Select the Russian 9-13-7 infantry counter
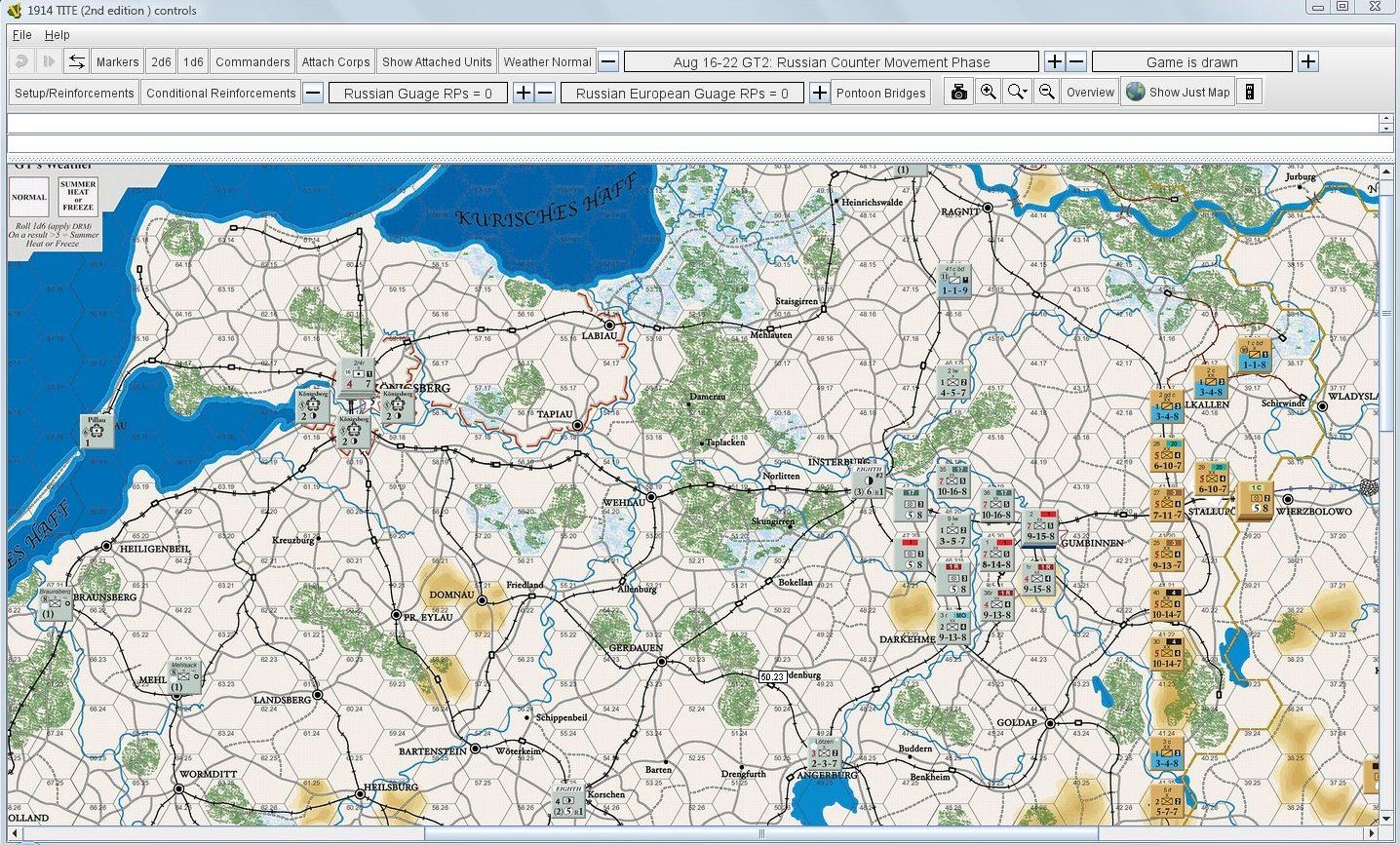 [1167, 555]
